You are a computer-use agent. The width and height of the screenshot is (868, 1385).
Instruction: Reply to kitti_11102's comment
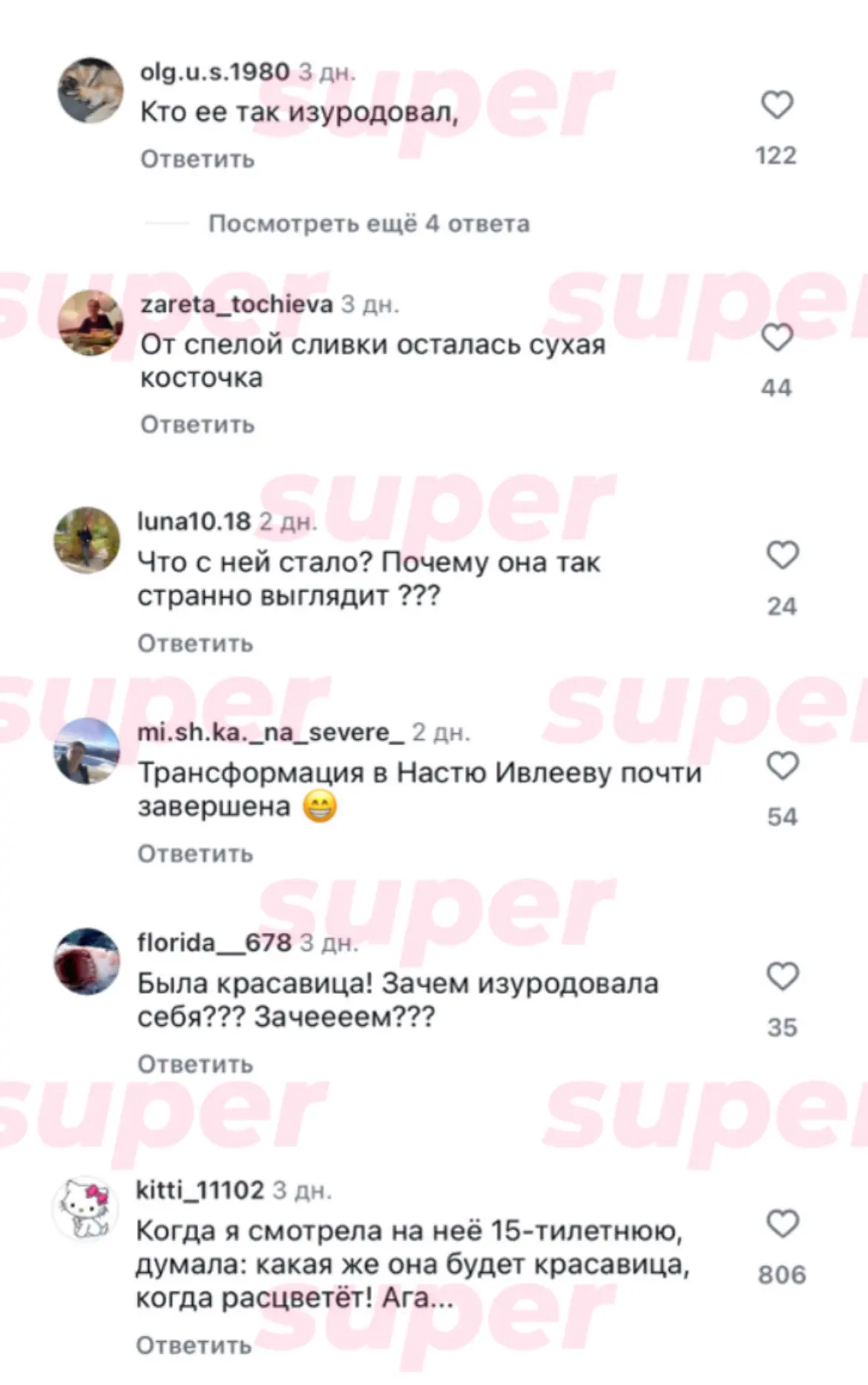click(x=194, y=1345)
